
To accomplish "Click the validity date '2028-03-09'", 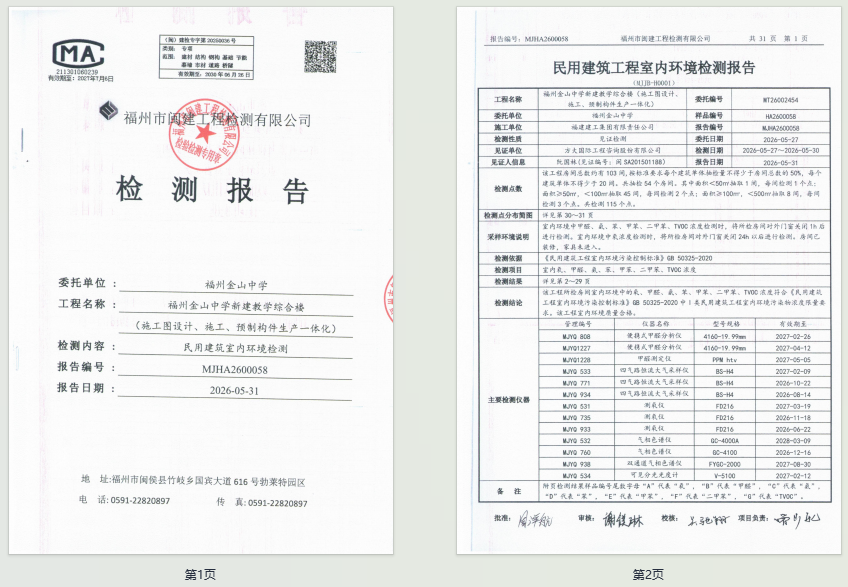I will (793, 441).
